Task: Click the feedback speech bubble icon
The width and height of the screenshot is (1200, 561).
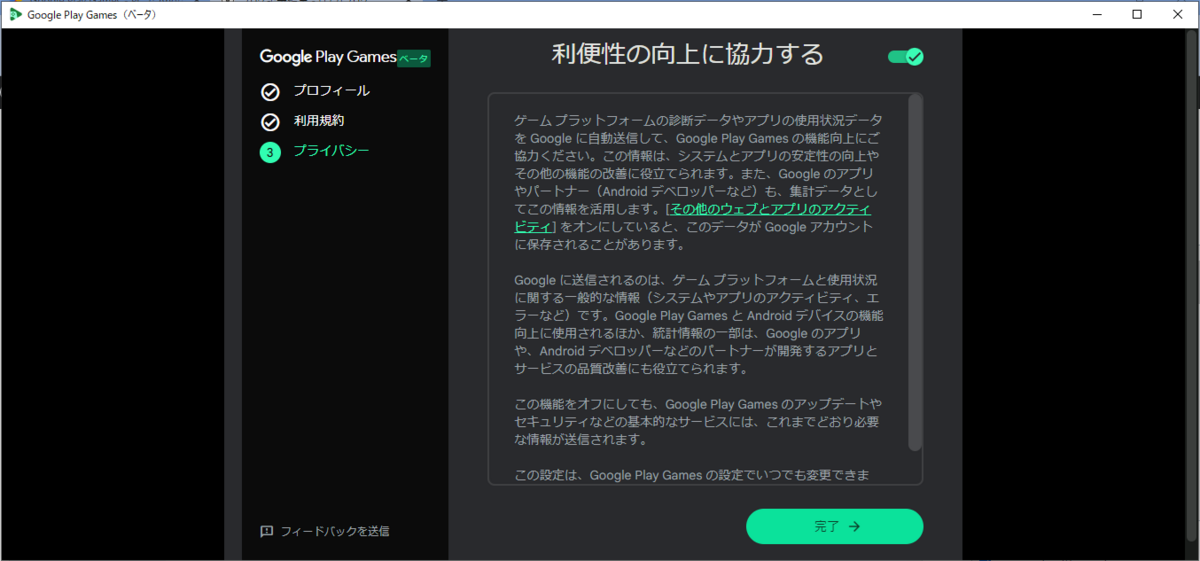Action: [x=267, y=531]
